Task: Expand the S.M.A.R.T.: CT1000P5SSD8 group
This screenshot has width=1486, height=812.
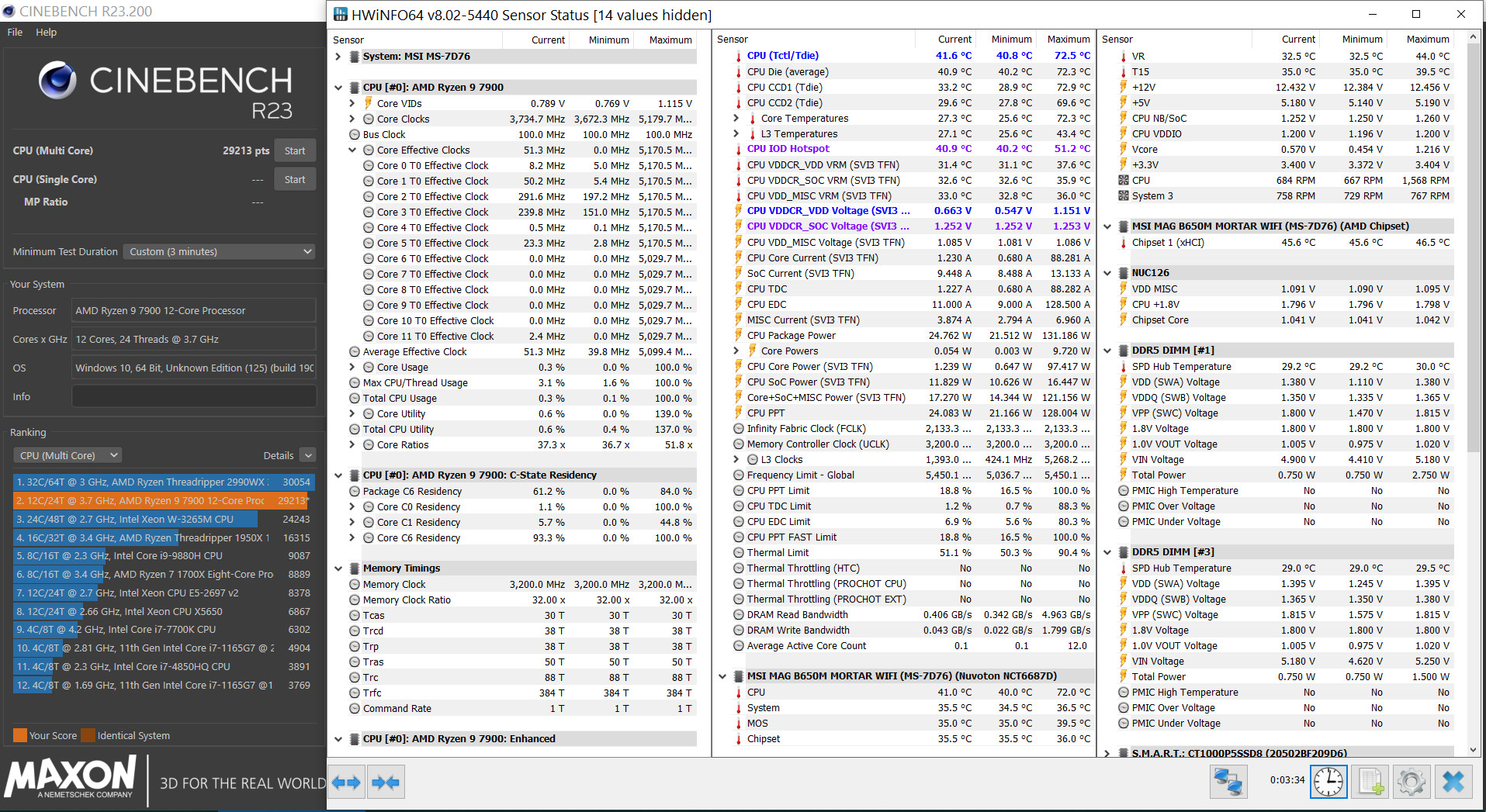Action: [1107, 753]
